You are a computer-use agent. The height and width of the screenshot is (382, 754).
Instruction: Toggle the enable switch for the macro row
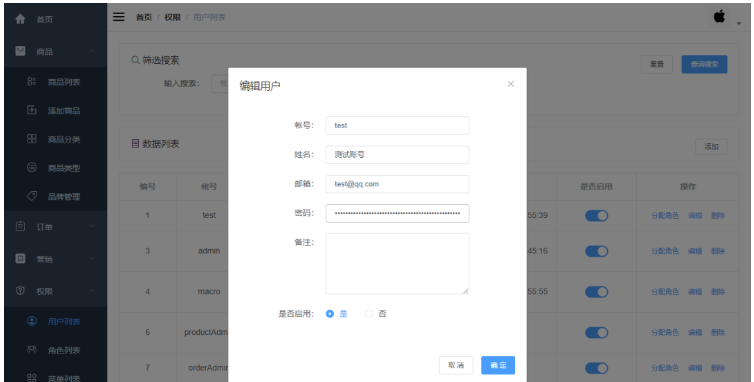tap(596, 292)
